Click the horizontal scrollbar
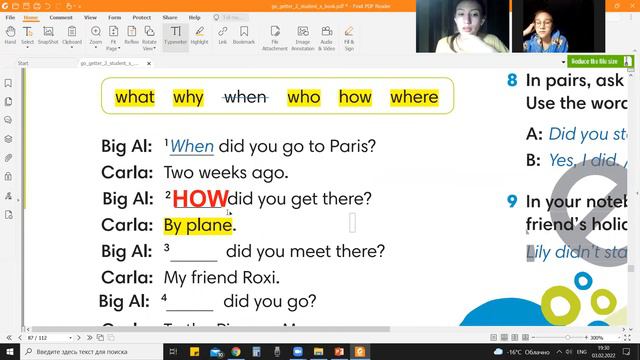The width and height of the screenshot is (640, 360). 211,329
